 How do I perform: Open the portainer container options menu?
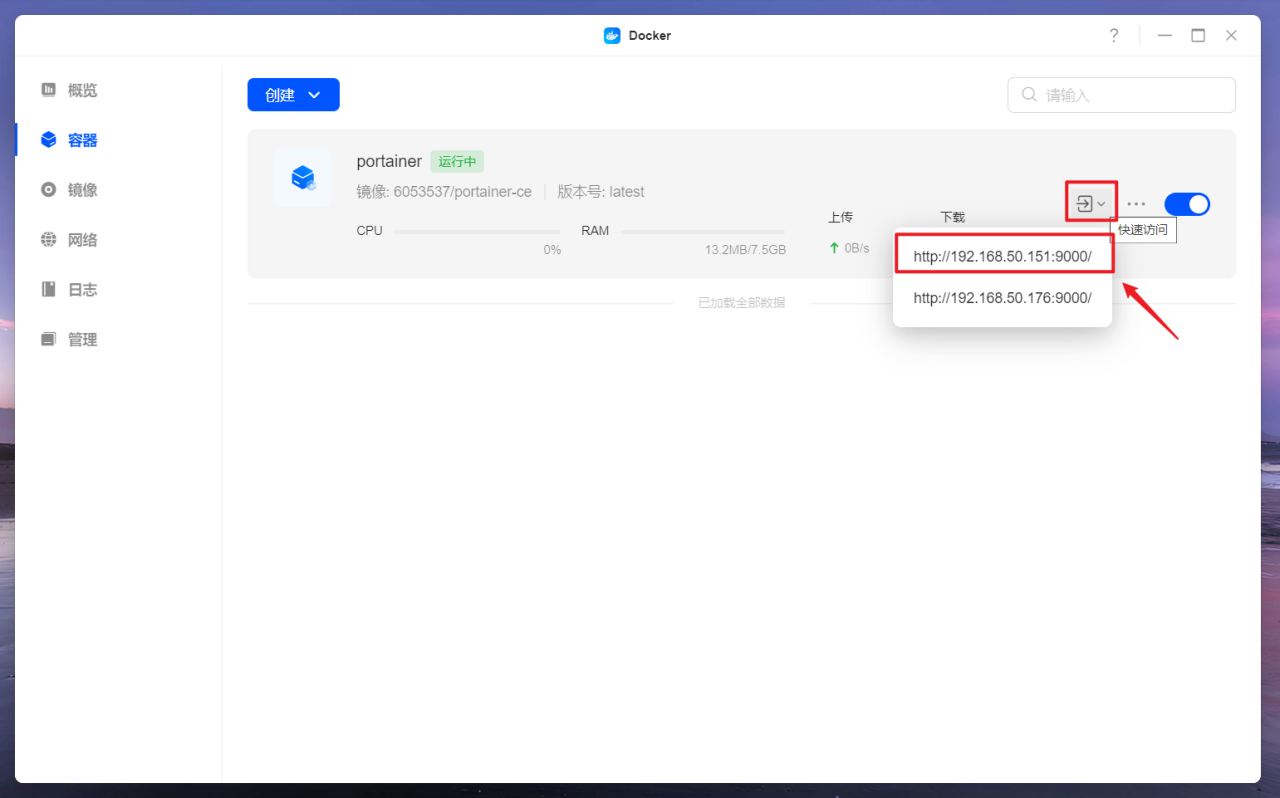pos(1135,203)
